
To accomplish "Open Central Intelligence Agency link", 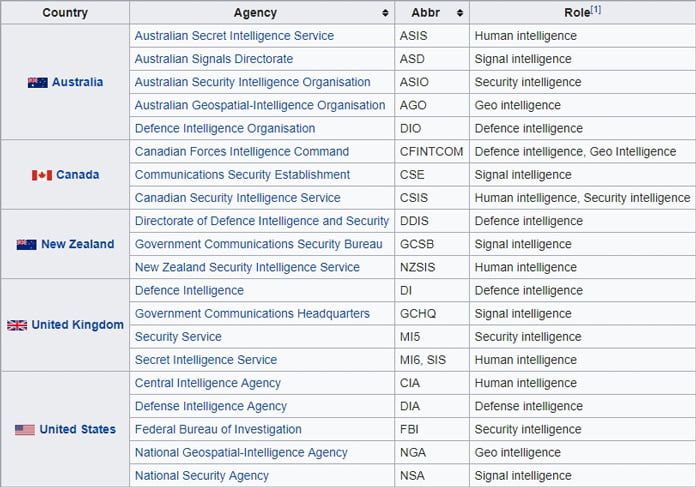I will point(208,383).
